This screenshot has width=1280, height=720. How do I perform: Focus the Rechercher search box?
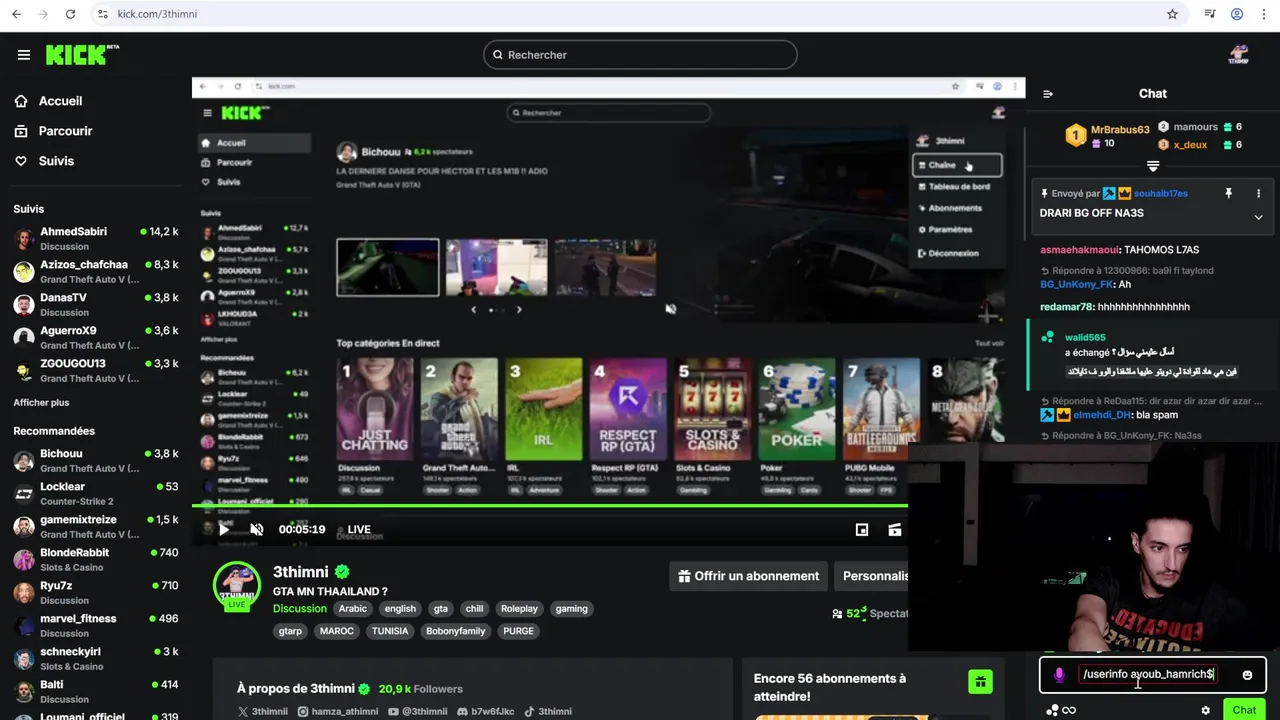pos(640,55)
